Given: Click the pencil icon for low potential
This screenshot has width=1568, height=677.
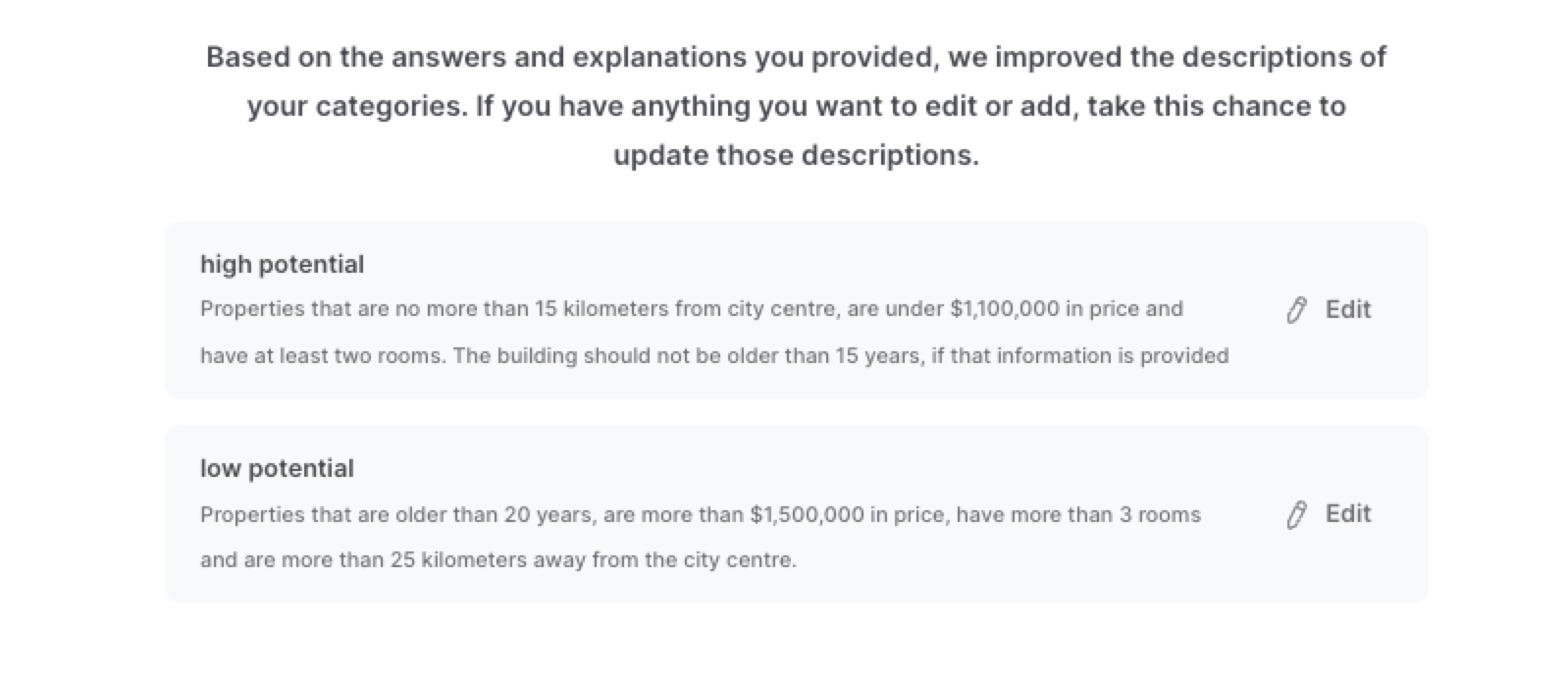Looking at the screenshot, I should pos(1296,514).
